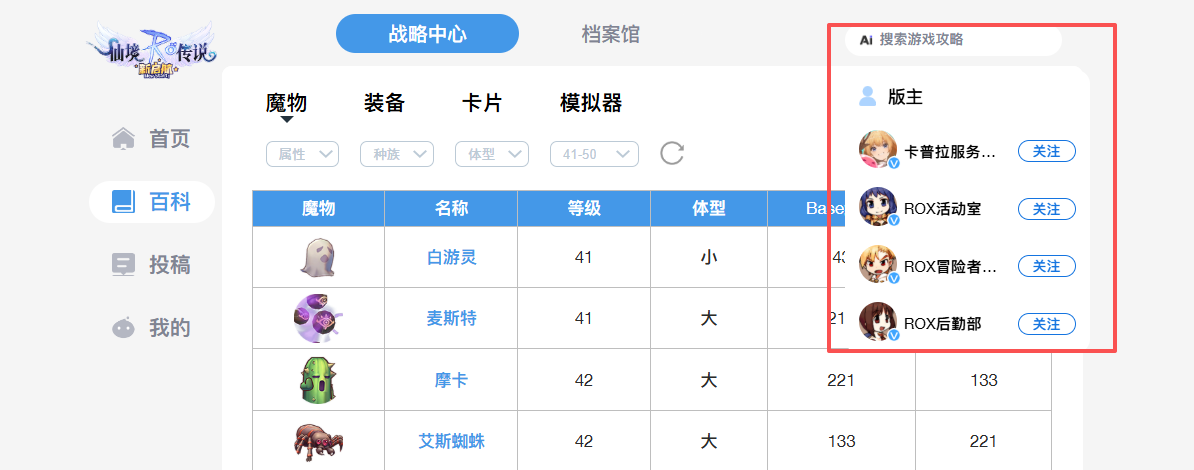Open the 艾斯蜘蛛 monster link

tap(452, 441)
